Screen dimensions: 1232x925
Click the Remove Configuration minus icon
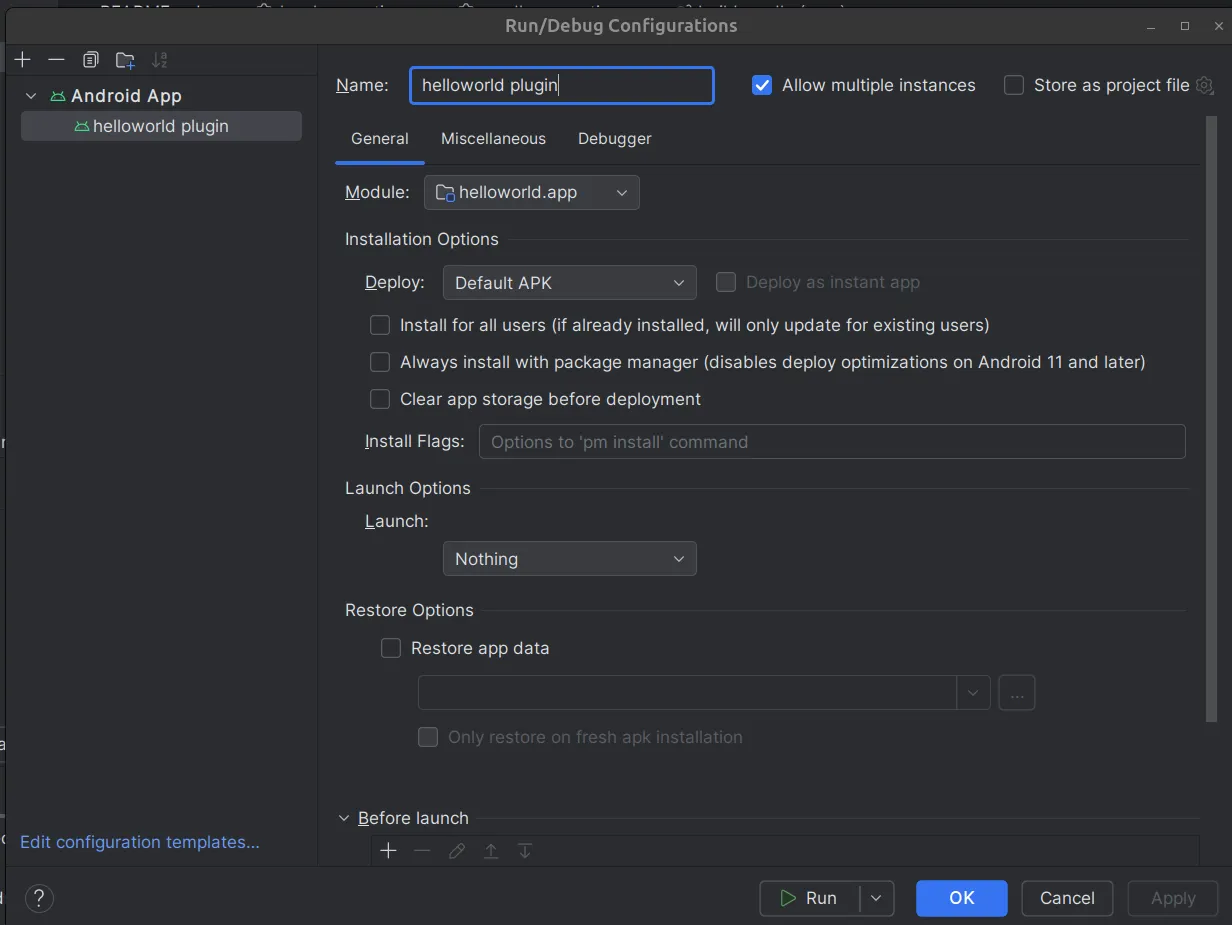pos(56,60)
